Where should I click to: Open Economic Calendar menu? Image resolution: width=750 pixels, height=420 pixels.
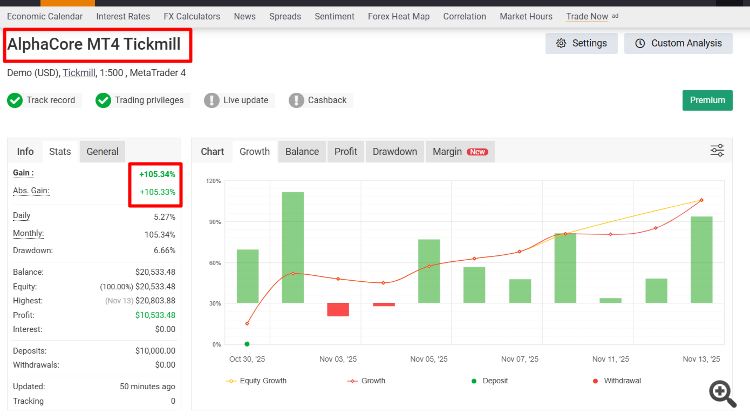pos(44,16)
